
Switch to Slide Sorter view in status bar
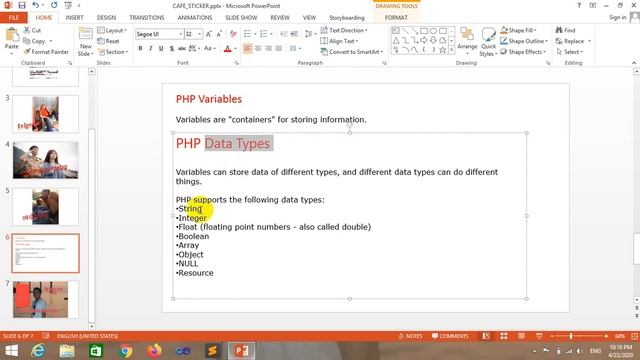point(504,336)
